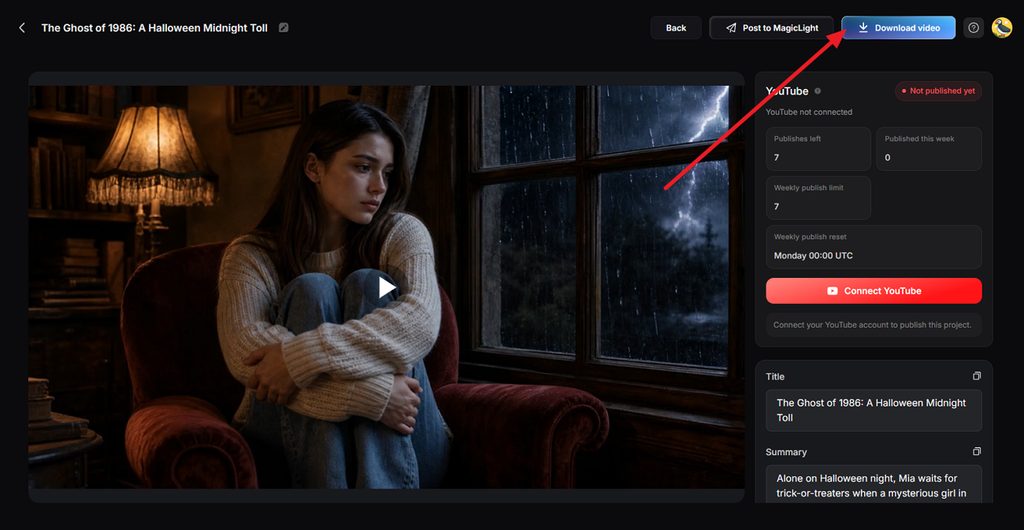Click the back arrow chevron at top left
This screenshot has width=1024, height=530.
(x=22, y=28)
